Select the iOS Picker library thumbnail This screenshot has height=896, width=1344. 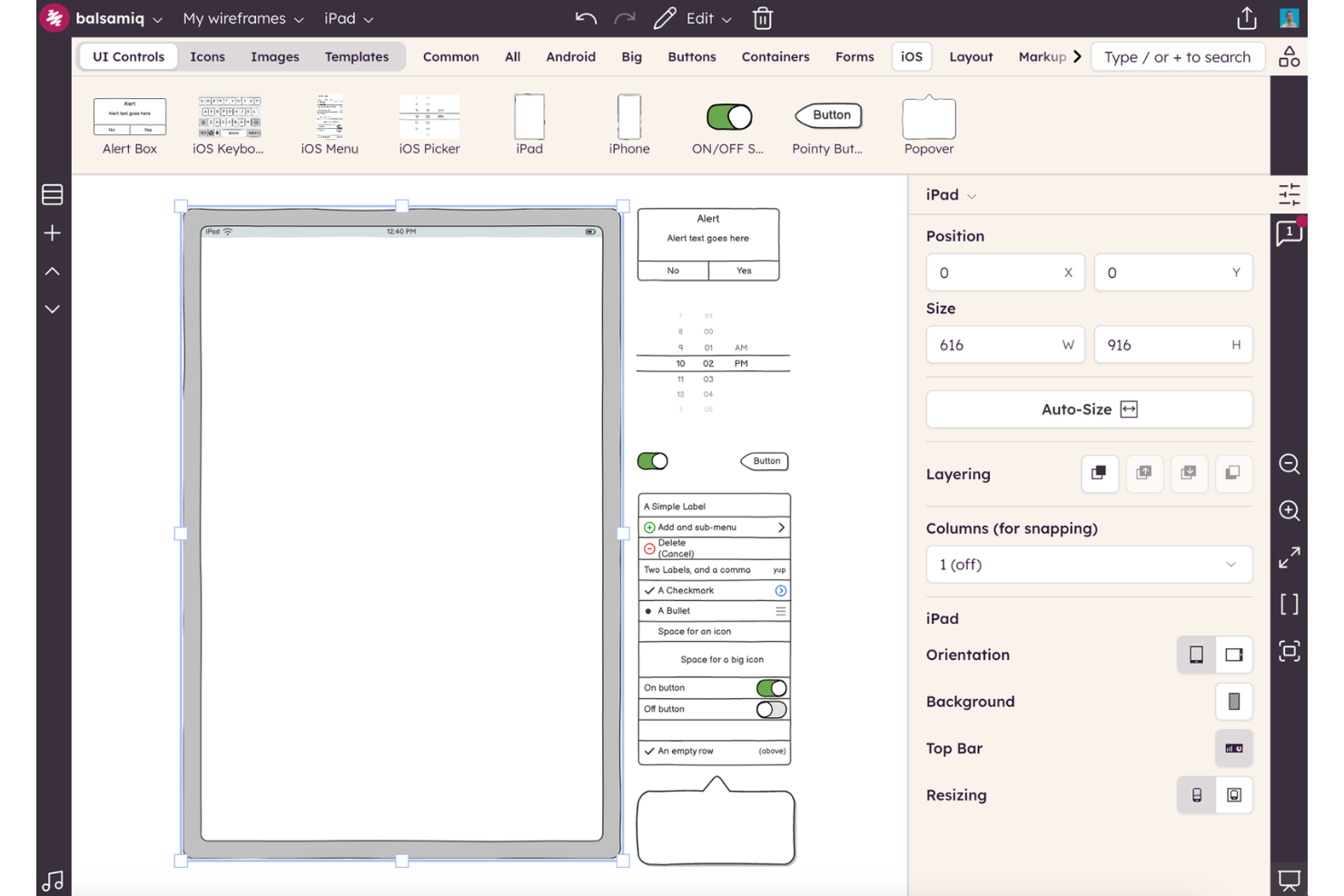click(x=430, y=125)
